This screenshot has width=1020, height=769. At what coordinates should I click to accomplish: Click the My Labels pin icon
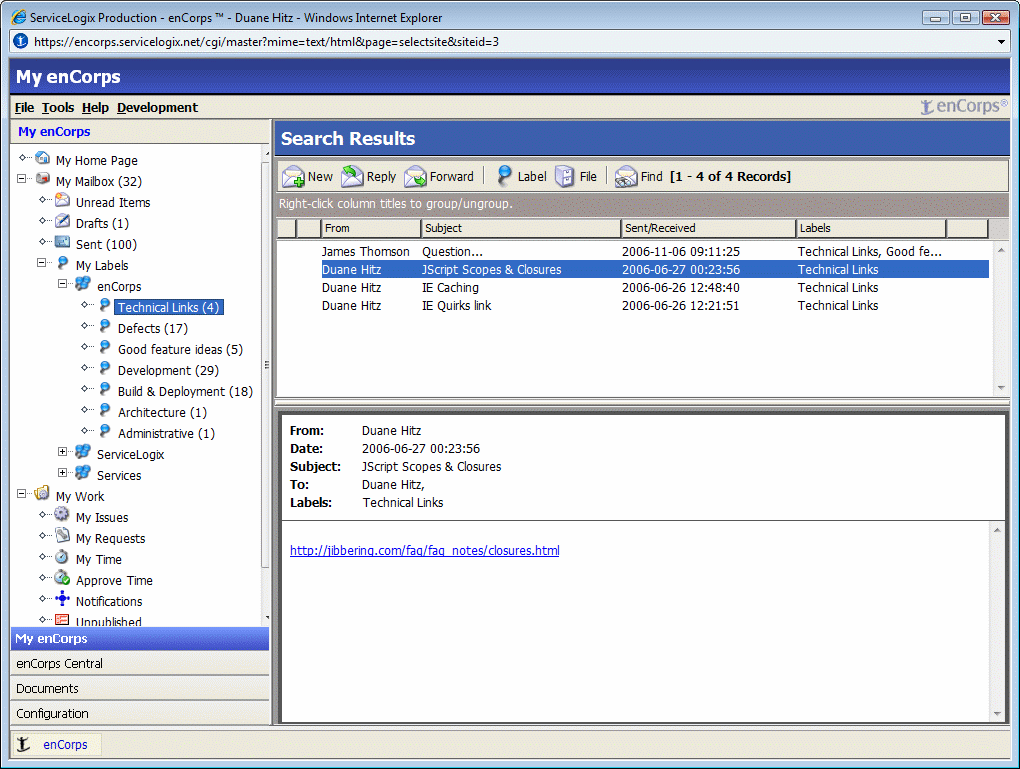(x=62, y=263)
